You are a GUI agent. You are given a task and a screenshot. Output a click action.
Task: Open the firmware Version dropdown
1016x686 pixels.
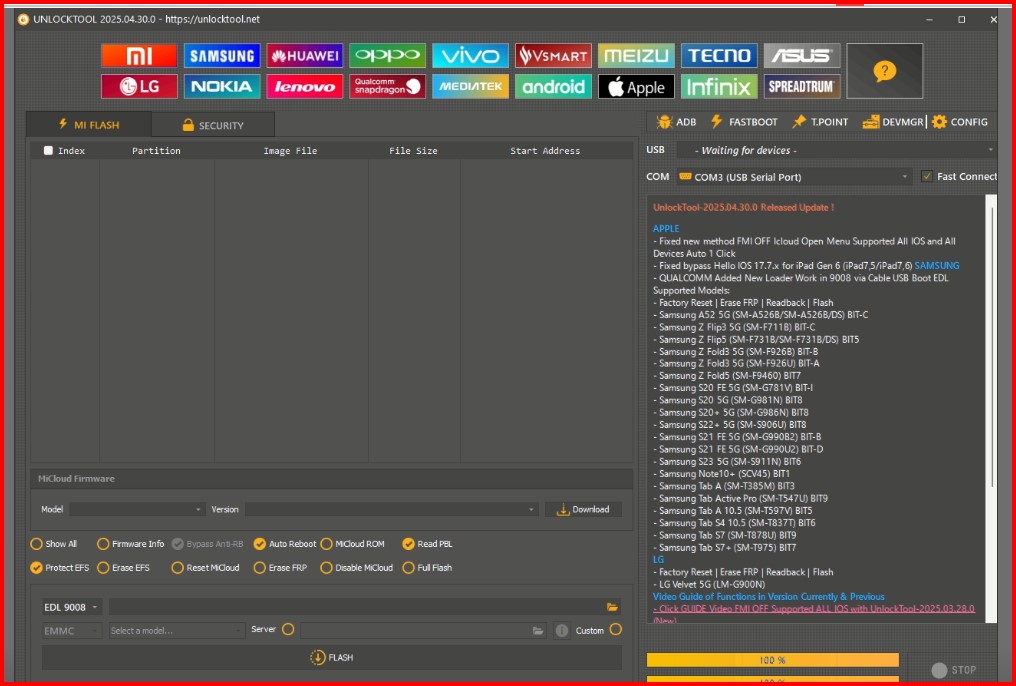pyautogui.click(x=391, y=509)
